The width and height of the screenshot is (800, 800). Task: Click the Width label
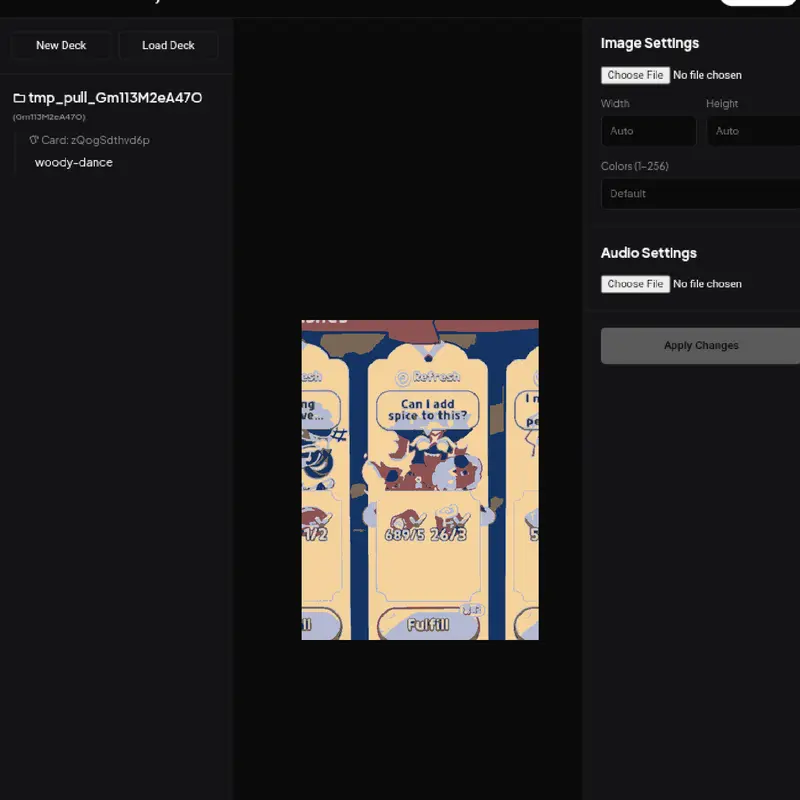(x=615, y=104)
